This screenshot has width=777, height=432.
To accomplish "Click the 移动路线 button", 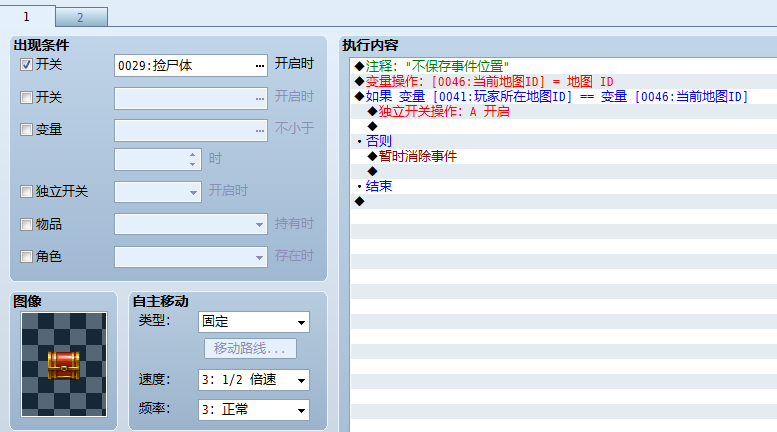I will tap(250, 348).
